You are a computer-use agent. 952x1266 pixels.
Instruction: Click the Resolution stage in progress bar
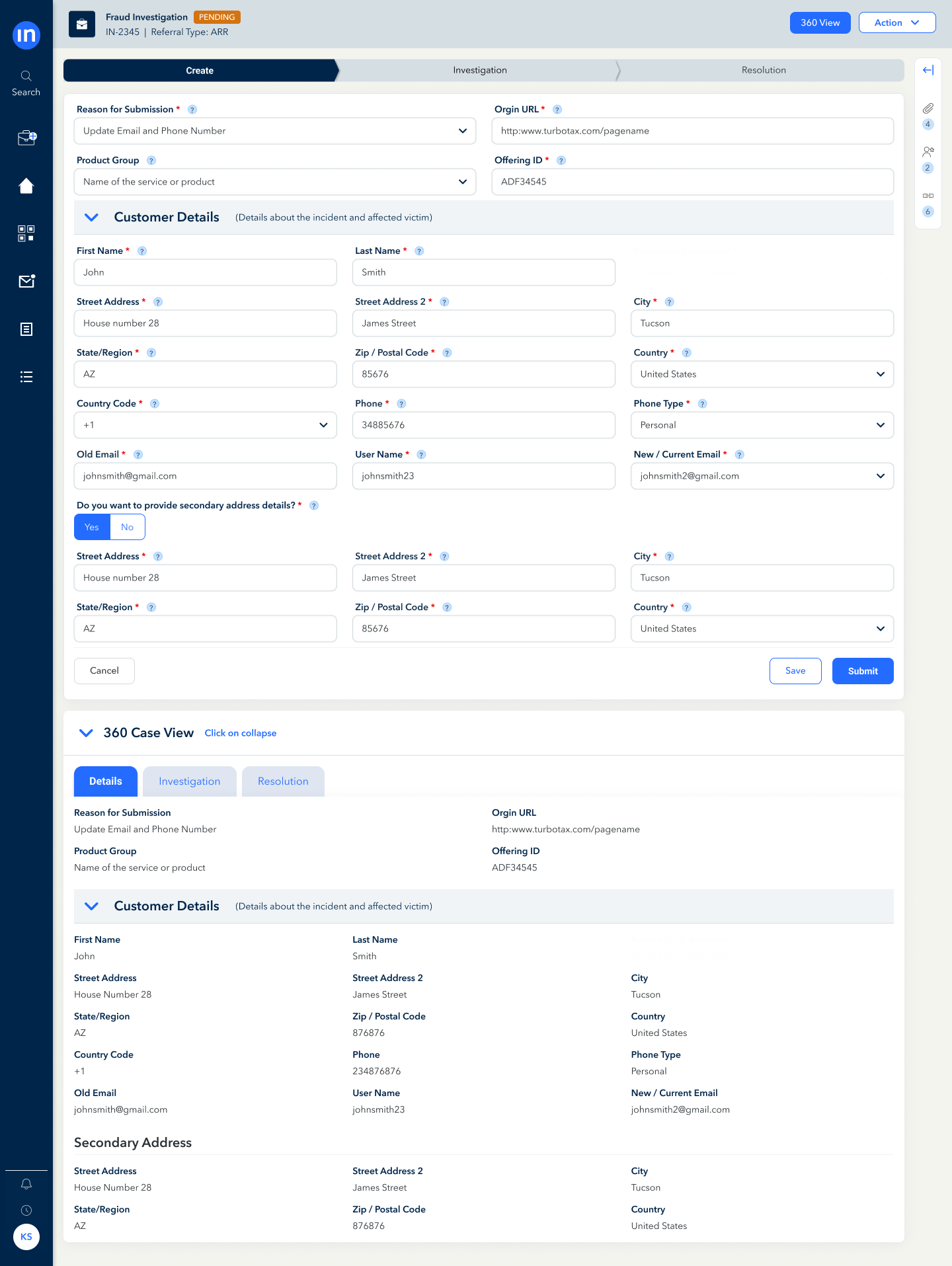[x=763, y=70]
